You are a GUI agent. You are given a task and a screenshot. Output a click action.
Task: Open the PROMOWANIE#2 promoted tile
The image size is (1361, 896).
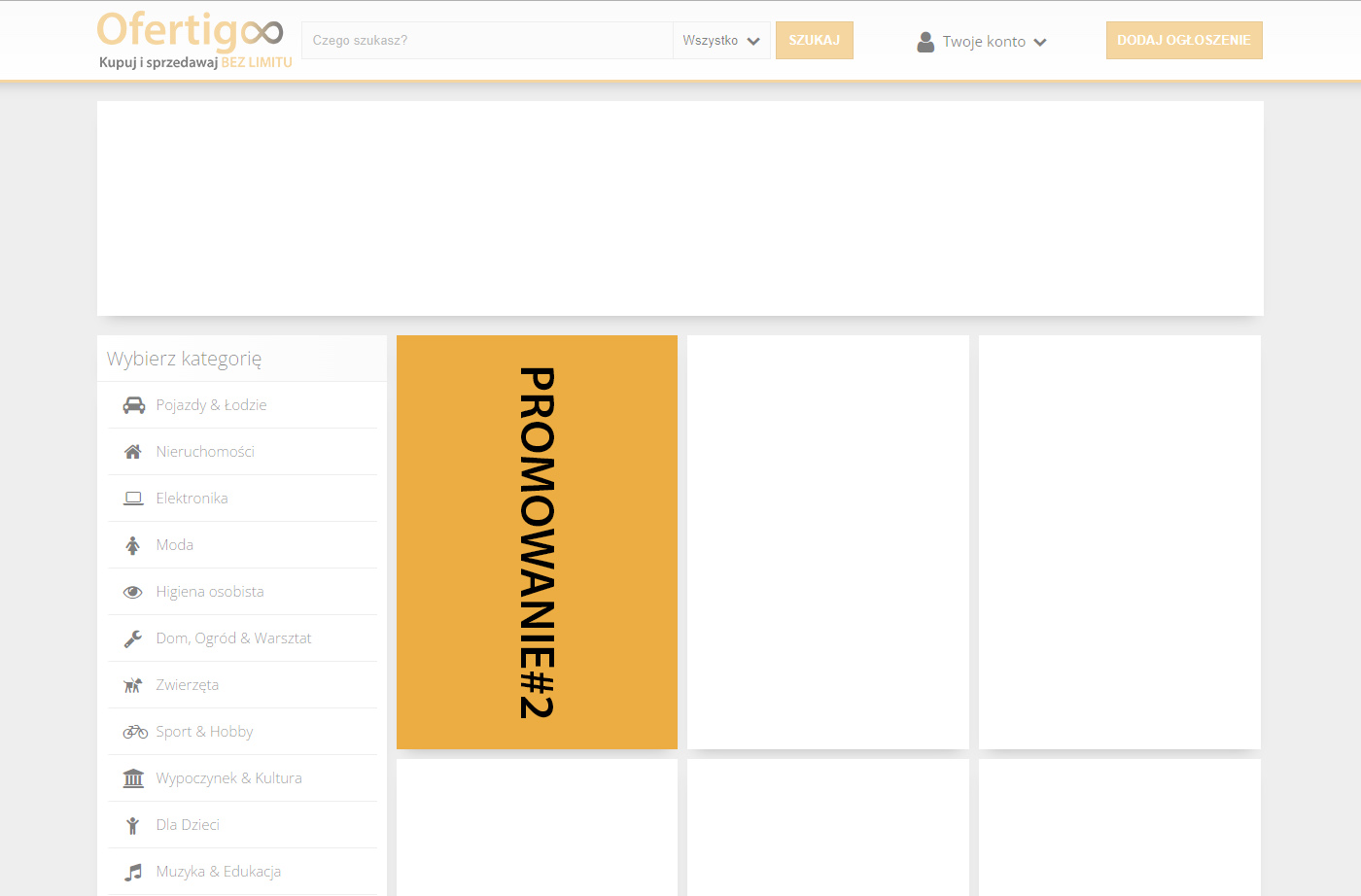pos(537,542)
